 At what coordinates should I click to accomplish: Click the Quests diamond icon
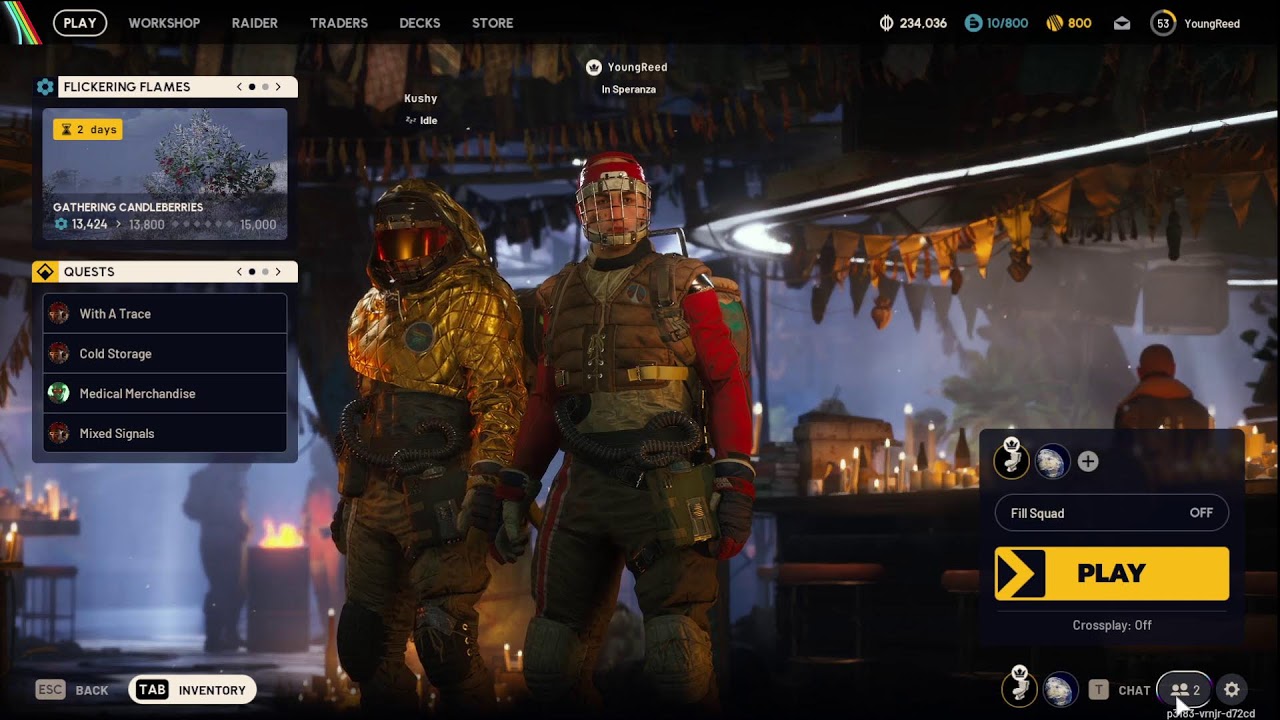pyautogui.click(x=45, y=272)
